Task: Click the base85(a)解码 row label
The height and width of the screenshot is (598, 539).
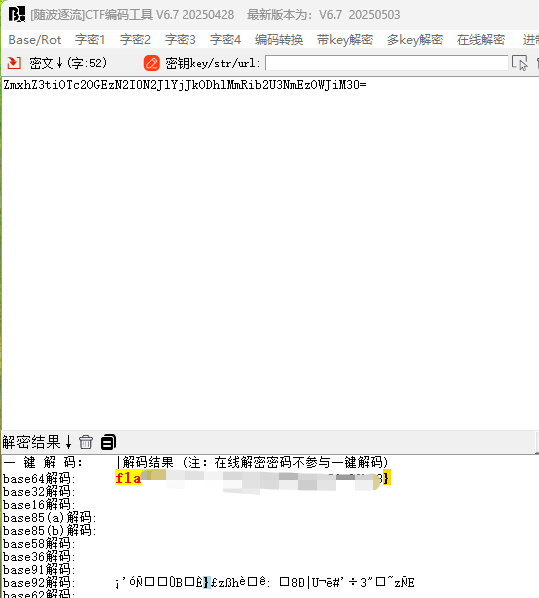Action: click(x=50, y=518)
